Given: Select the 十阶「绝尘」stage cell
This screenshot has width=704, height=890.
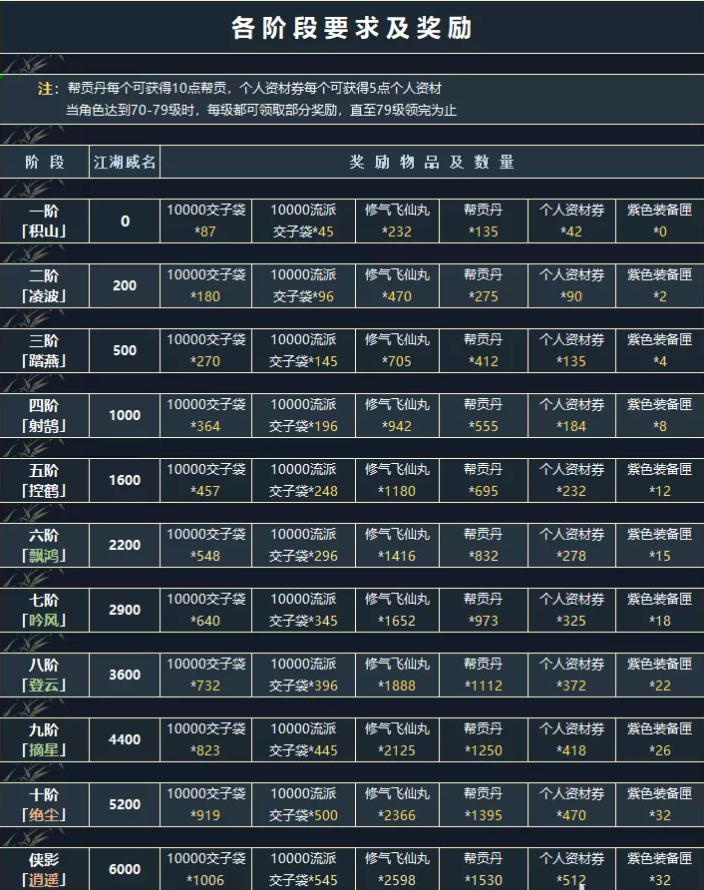Looking at the screenshot, I should (x=44, y=804).
